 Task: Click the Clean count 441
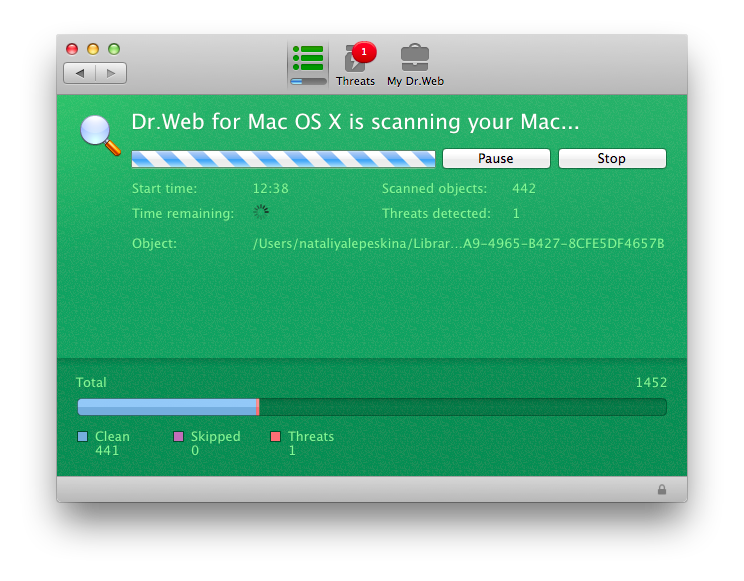click(107, 450)
